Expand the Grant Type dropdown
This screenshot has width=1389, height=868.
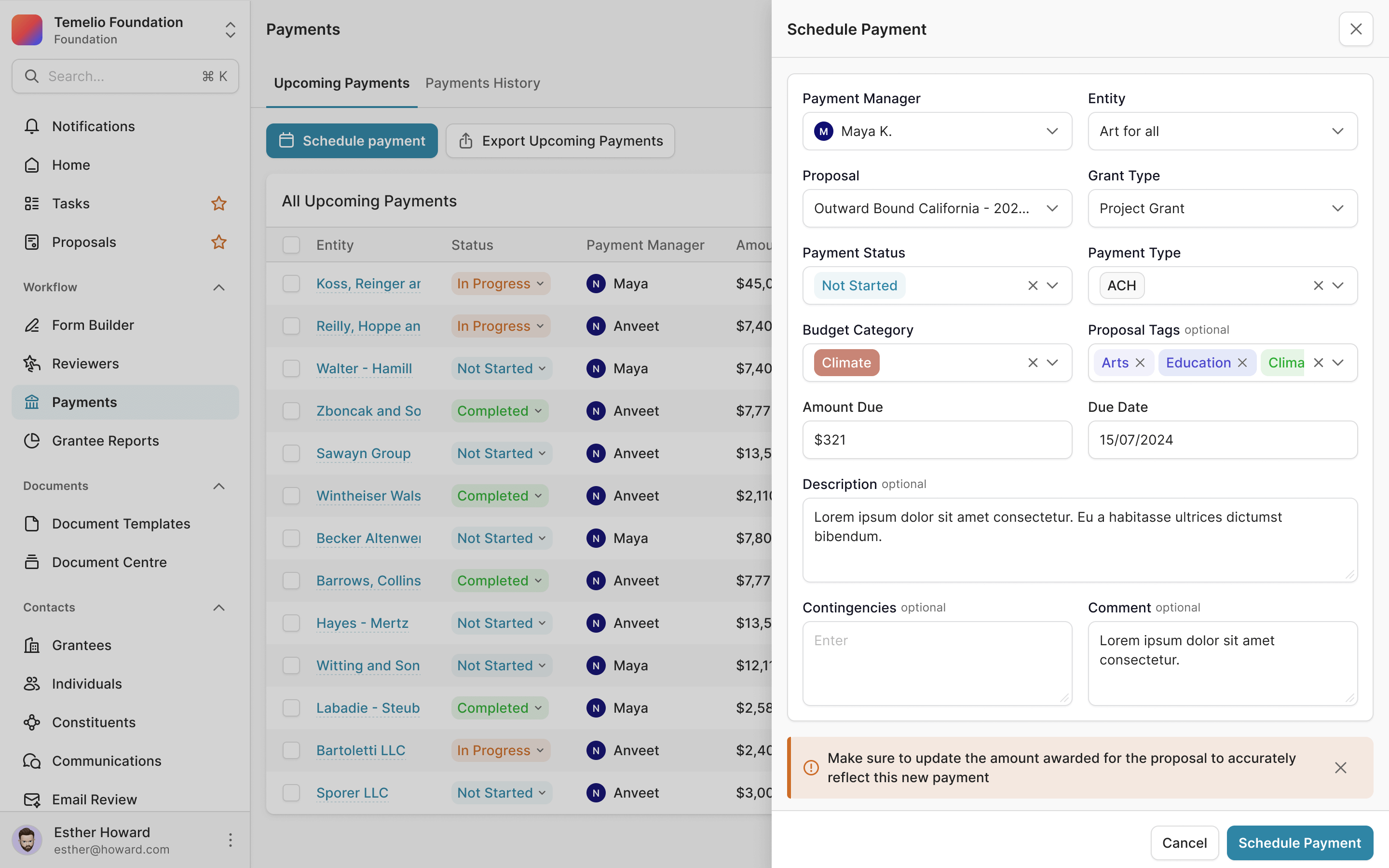[1222, 208]
